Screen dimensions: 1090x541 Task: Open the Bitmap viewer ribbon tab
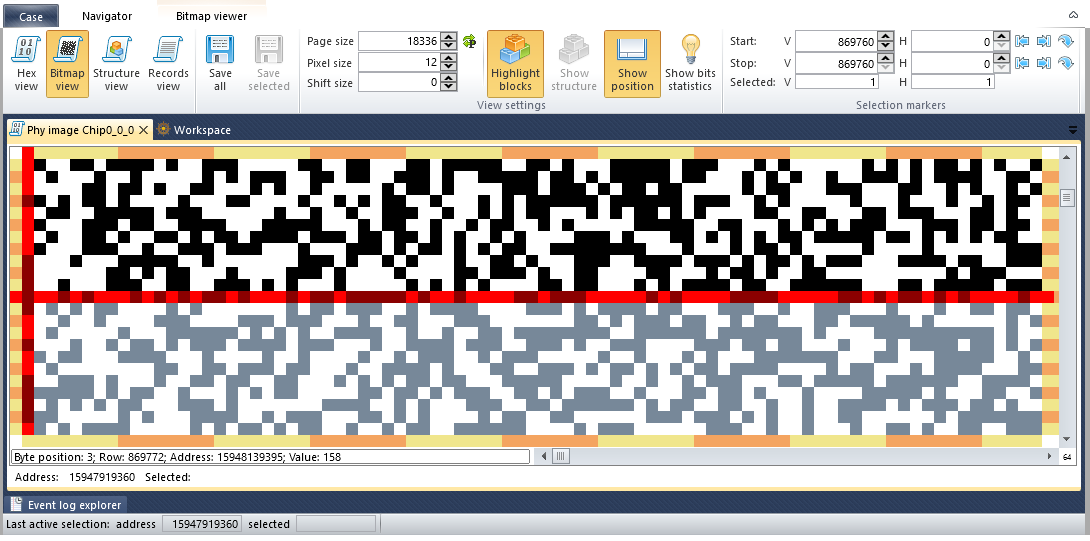click(x=211, y=16)
